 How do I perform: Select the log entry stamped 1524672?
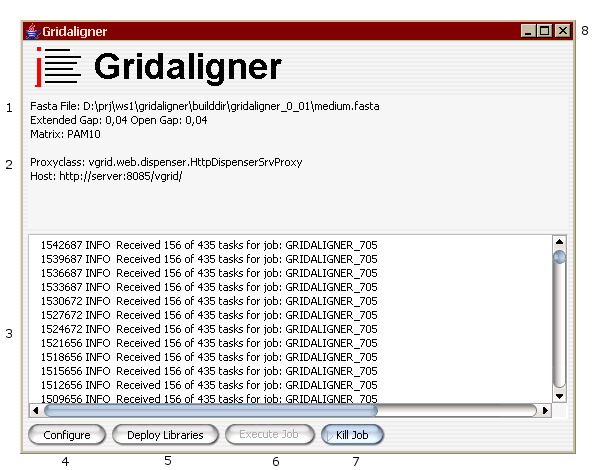click(209, 329)
